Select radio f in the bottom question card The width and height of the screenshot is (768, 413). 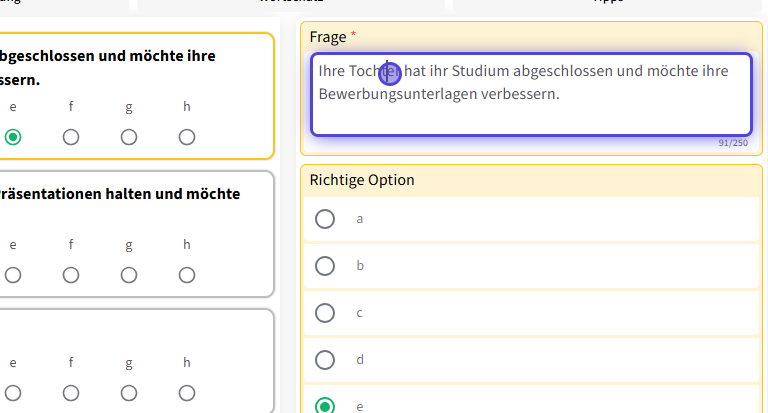click(x=71, y=393)
